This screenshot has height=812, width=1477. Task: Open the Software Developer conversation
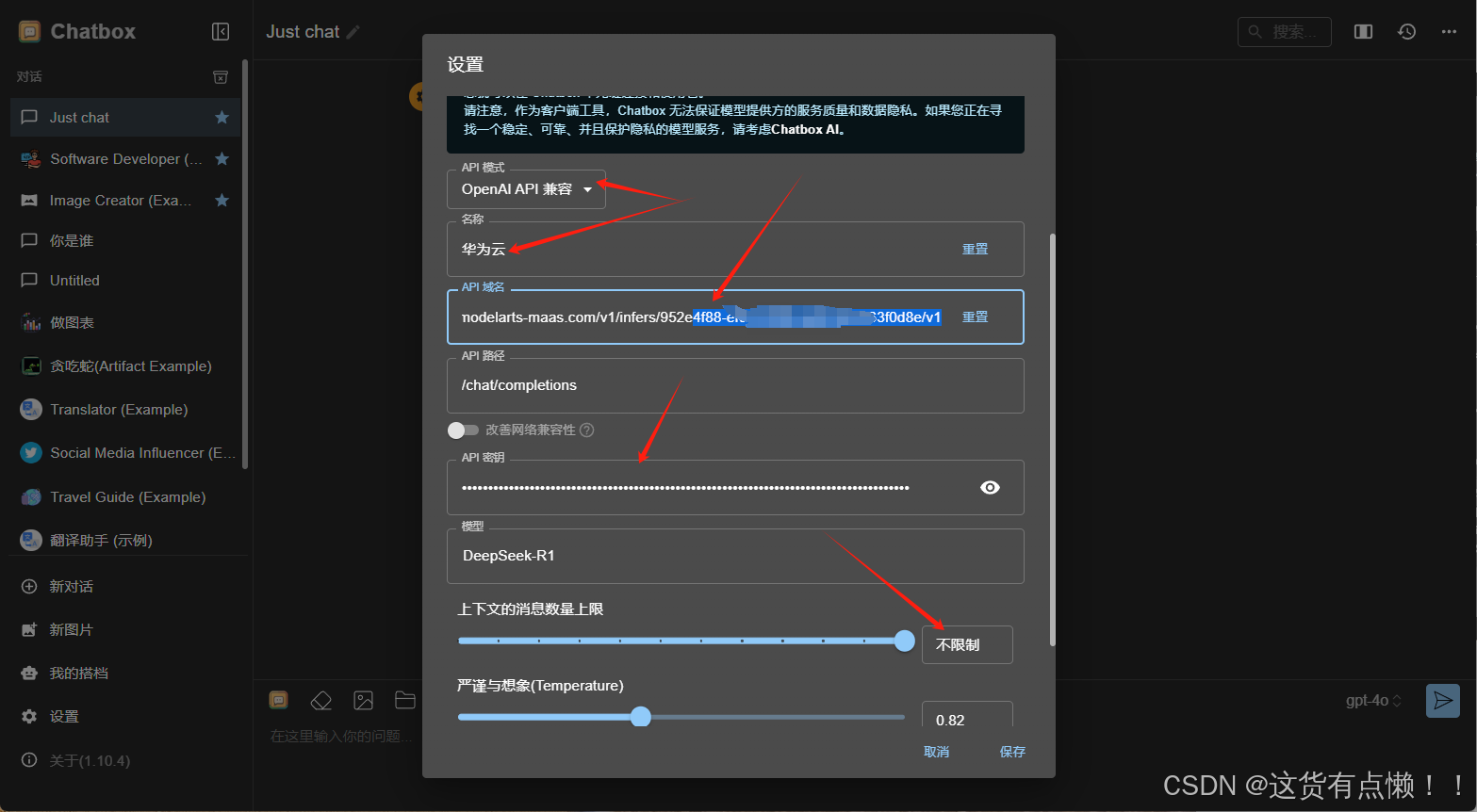125,159
